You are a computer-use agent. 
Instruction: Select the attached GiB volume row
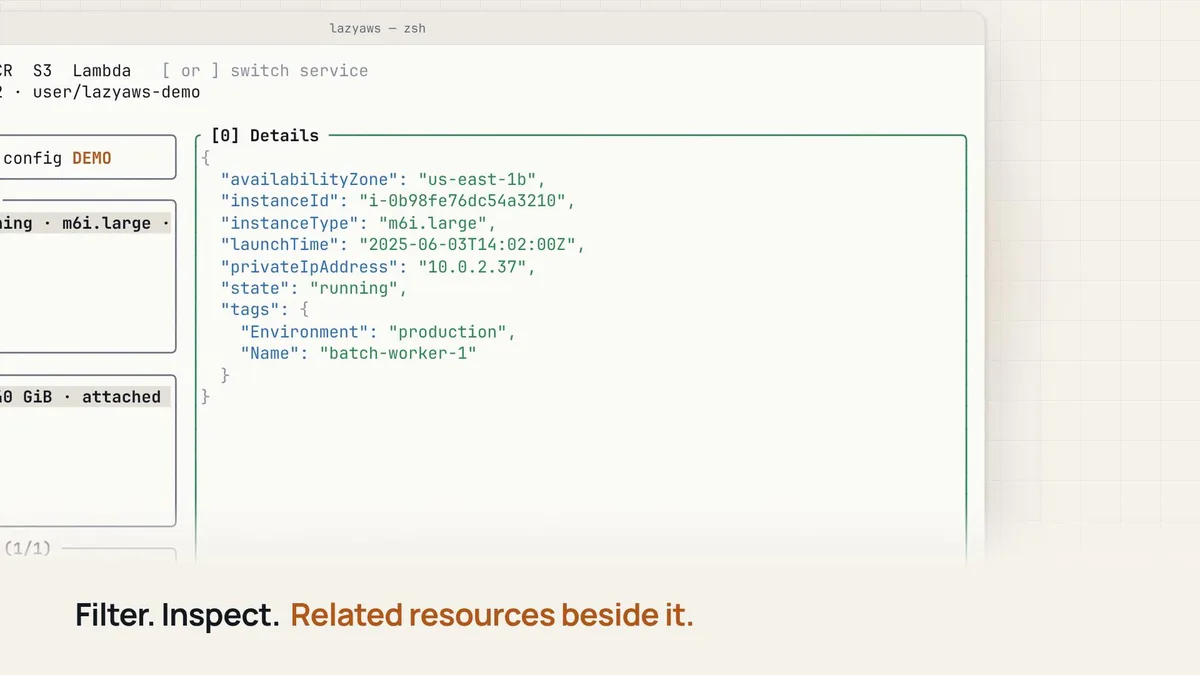point(86,397)
